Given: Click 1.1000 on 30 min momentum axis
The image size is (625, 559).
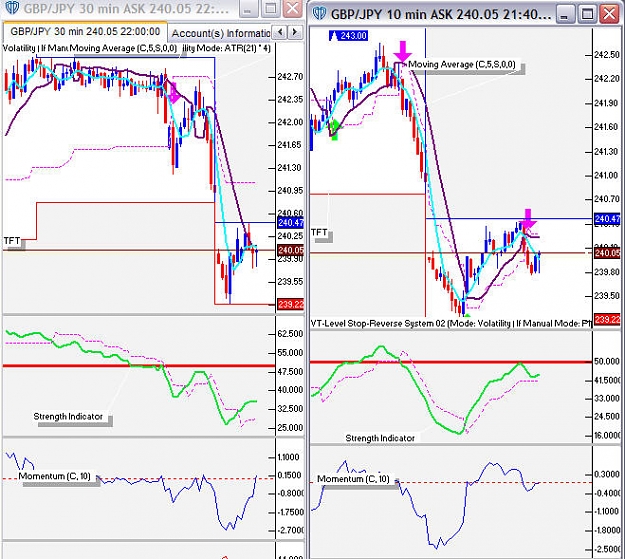Looking at the screenshot, I should coord(289,457).
